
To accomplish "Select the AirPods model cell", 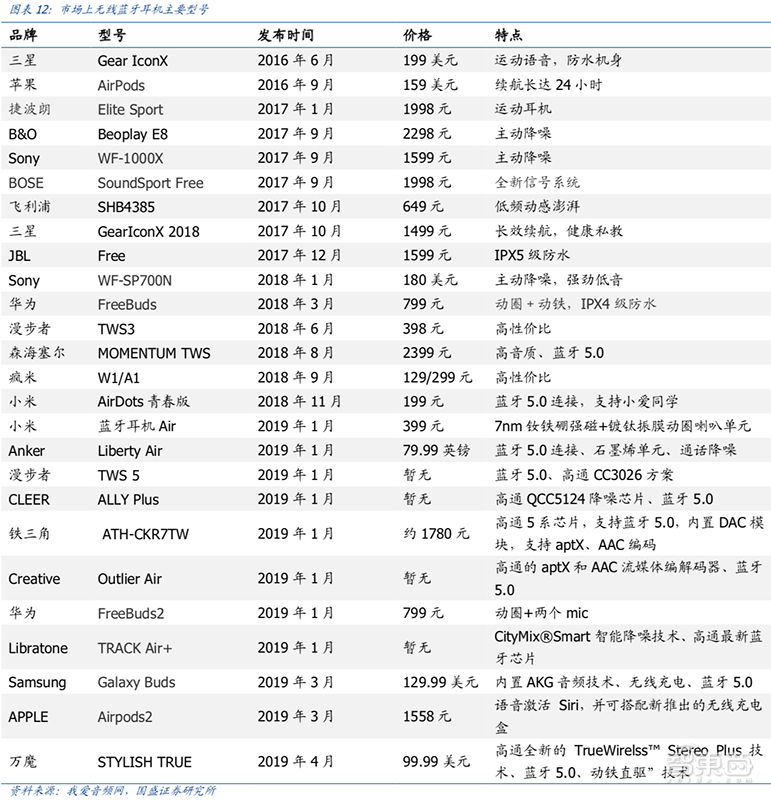I will pos(121,85).
